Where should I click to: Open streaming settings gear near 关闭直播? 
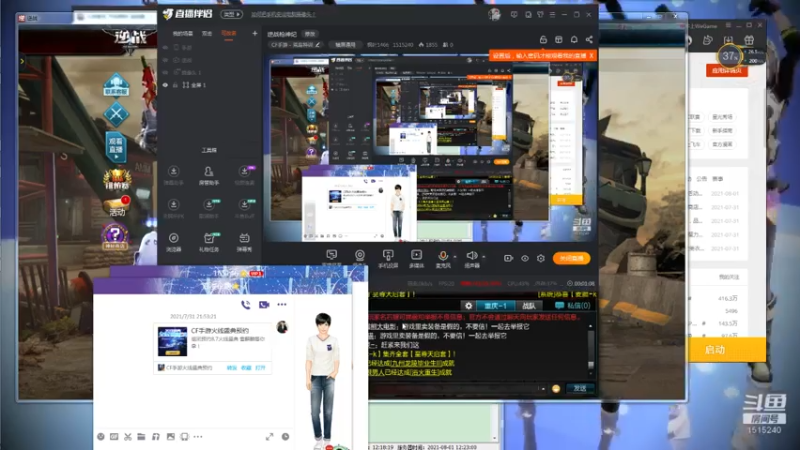coord(541,259)
